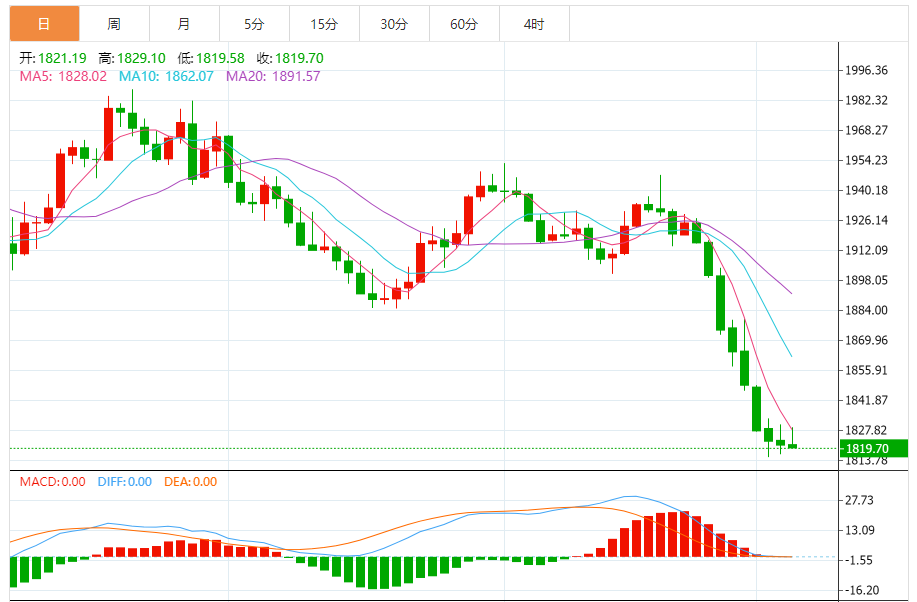The height and width of the screenshot is (602, 917).
Task: Click the 1841.87 price axis label
Action: click(867, 400)
